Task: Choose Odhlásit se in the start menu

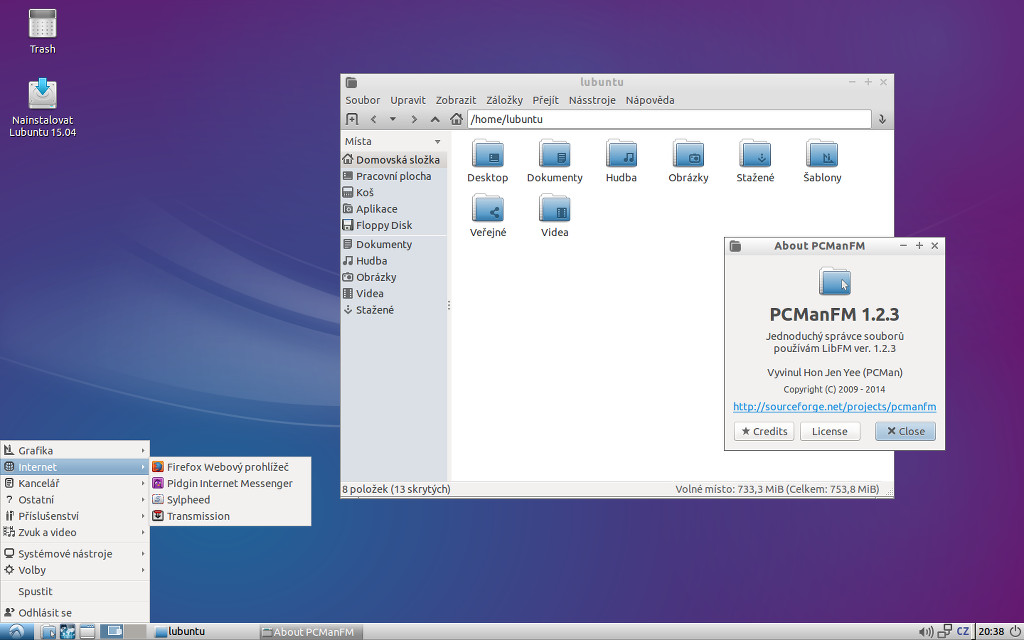Action: click(x=74, y=613)
